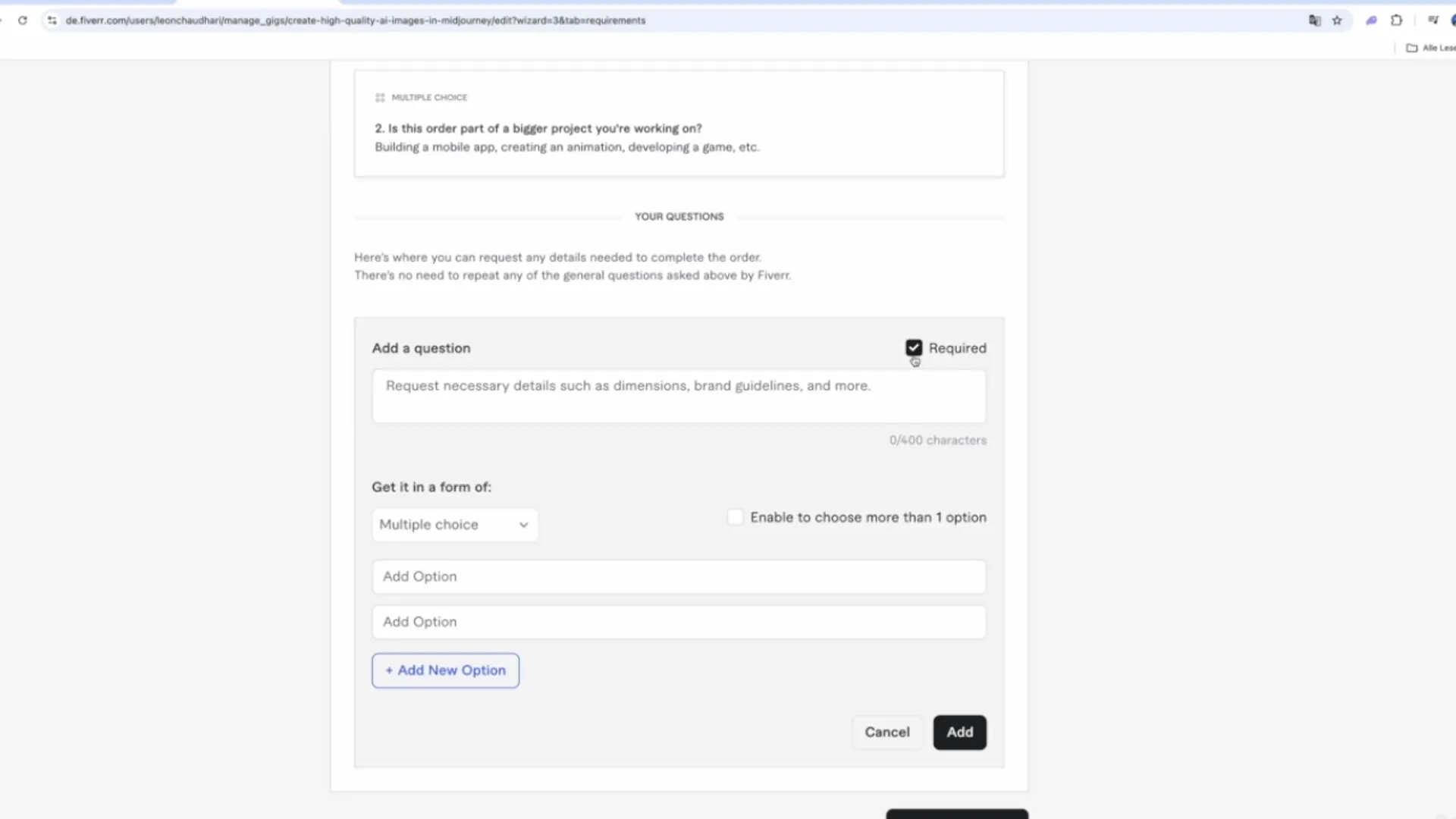Image resolution: width=1456 pixels, height=819 pixels.
Task: Open the Extensions puzzle icon
Action: (1396, 20)
